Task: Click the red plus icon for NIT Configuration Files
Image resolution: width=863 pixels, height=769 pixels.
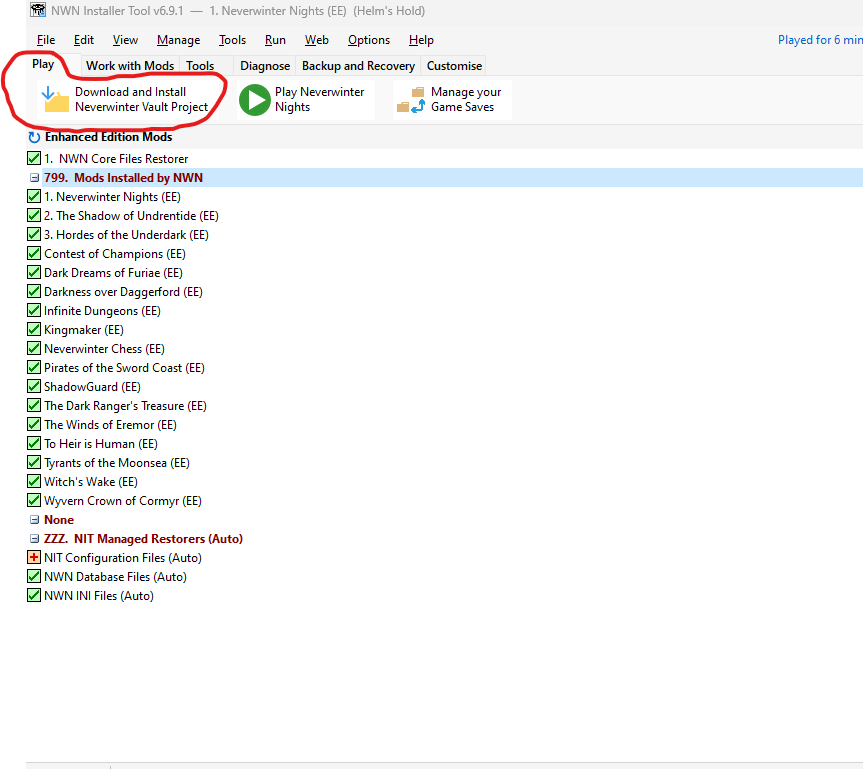Action: [x=34, y=557]
